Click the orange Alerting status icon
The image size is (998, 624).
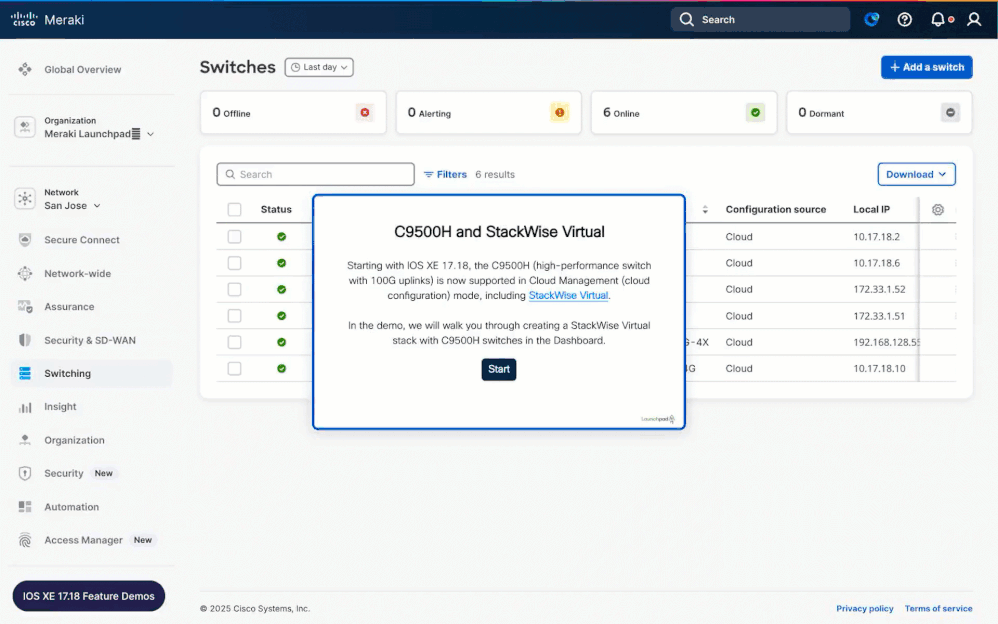[559, 113]
